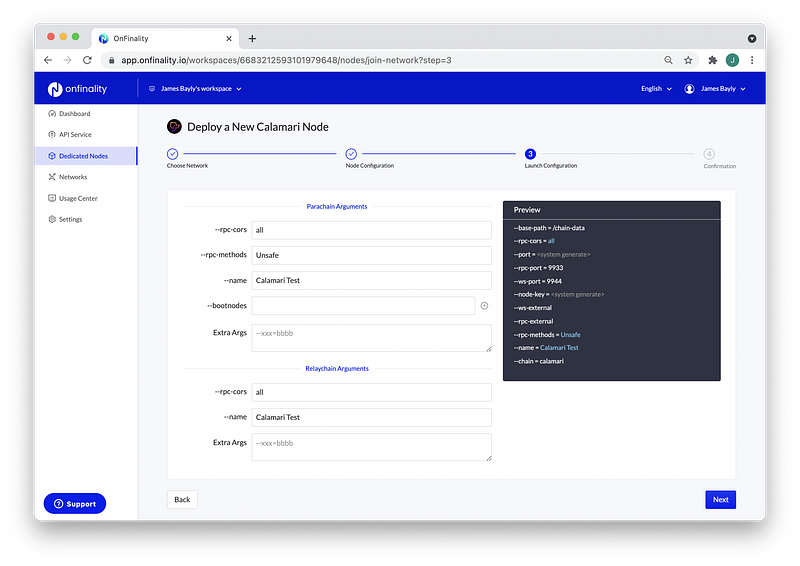The width and height of the screenshot is (800, 566).
Task: Open browser extensions puzzle icon
Action: tap(712, 60)
